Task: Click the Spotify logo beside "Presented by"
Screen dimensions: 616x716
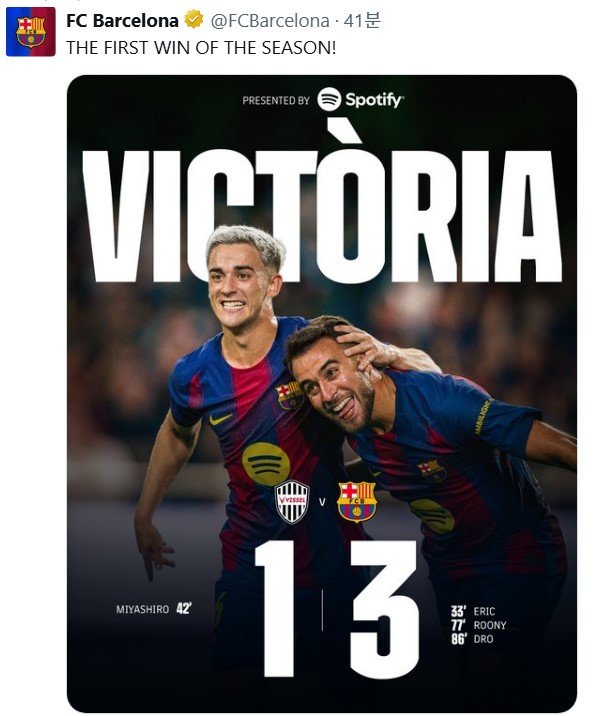Action: click(360, 99)
